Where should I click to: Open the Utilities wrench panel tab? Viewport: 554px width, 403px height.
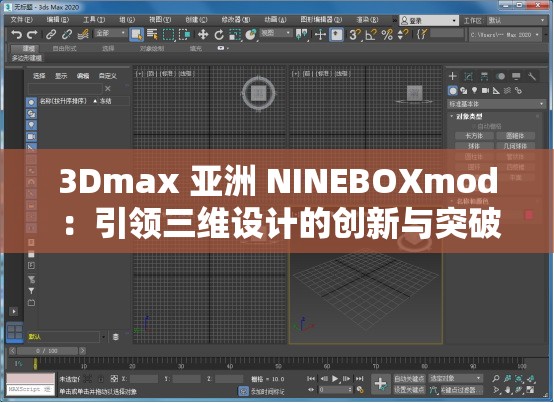[532, 76]
